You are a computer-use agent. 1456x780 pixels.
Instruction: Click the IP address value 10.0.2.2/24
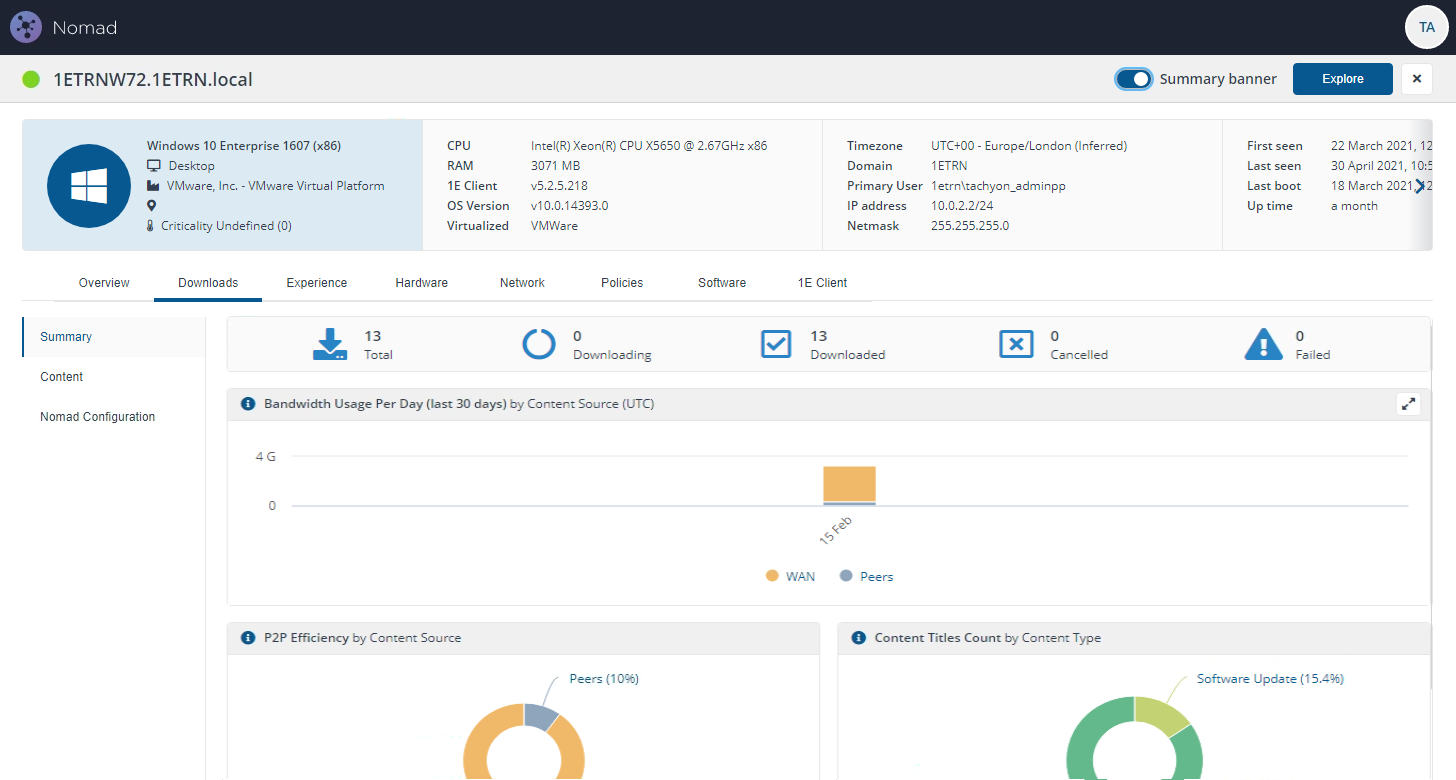(x=962, y=206)
